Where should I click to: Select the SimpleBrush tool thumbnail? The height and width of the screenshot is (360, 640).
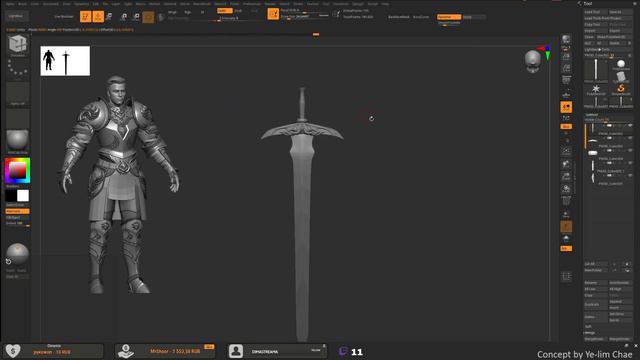coord(621,90)
